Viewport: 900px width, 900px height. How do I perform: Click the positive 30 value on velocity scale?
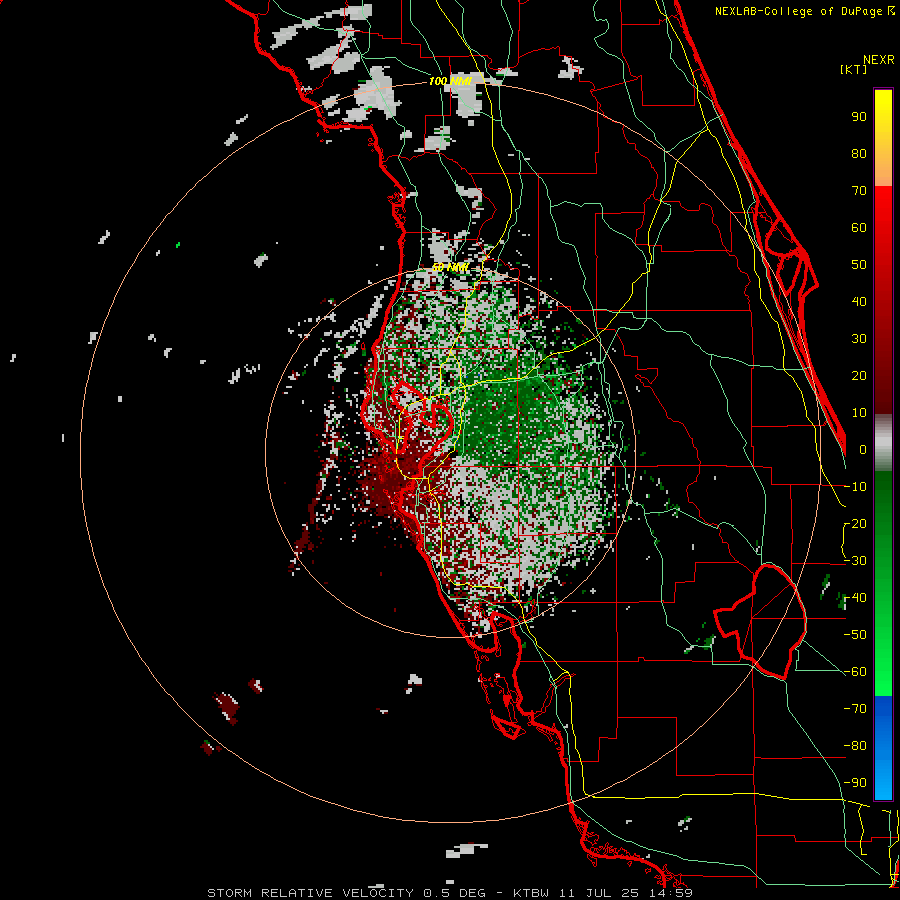pyautogui.click(x=859, y=339)
